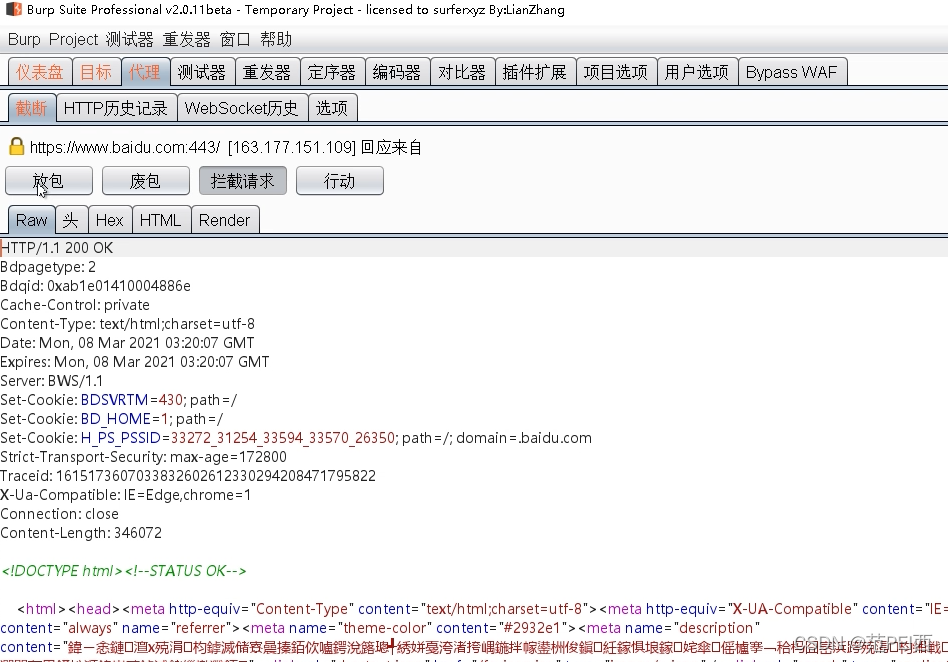Select the 截断 sub-tab
948x662 pixels.
click(31, 108)
